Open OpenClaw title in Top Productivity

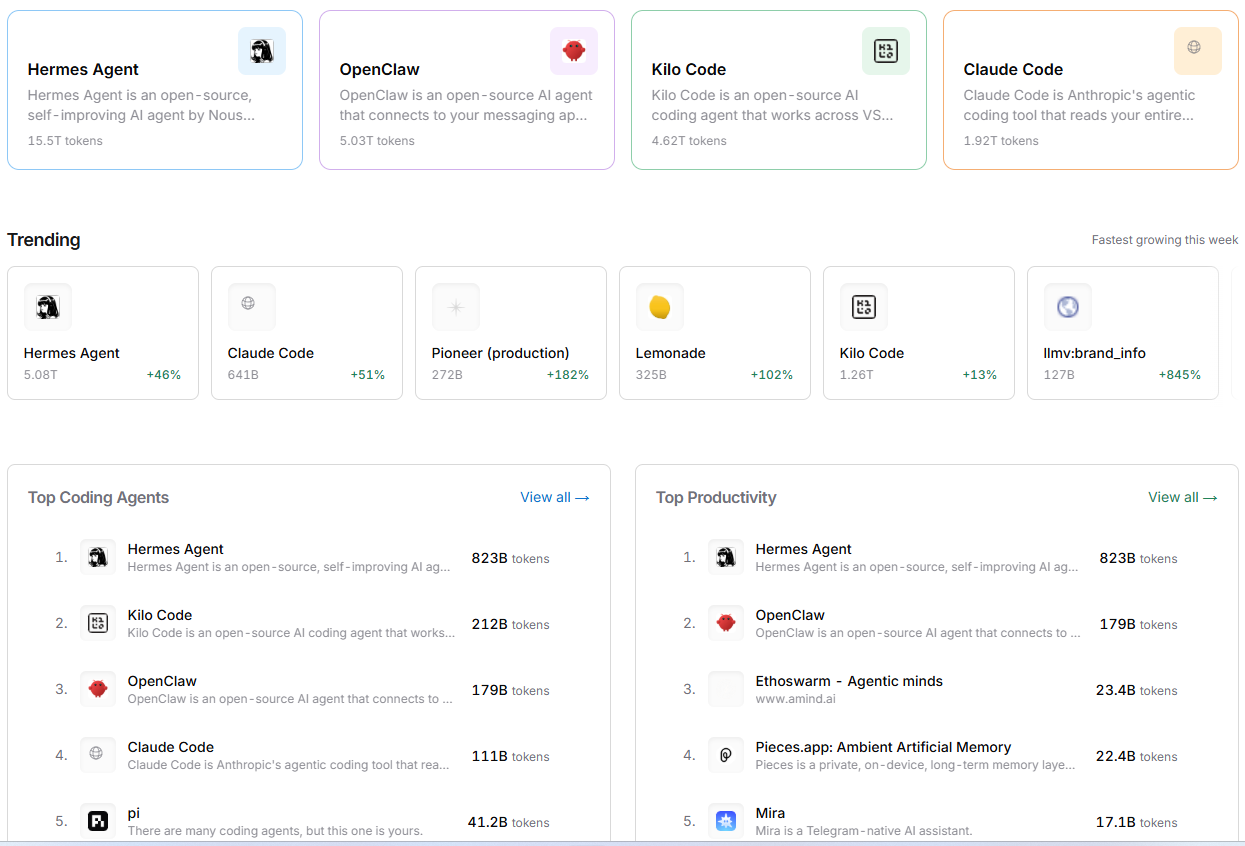coord(790,615)
